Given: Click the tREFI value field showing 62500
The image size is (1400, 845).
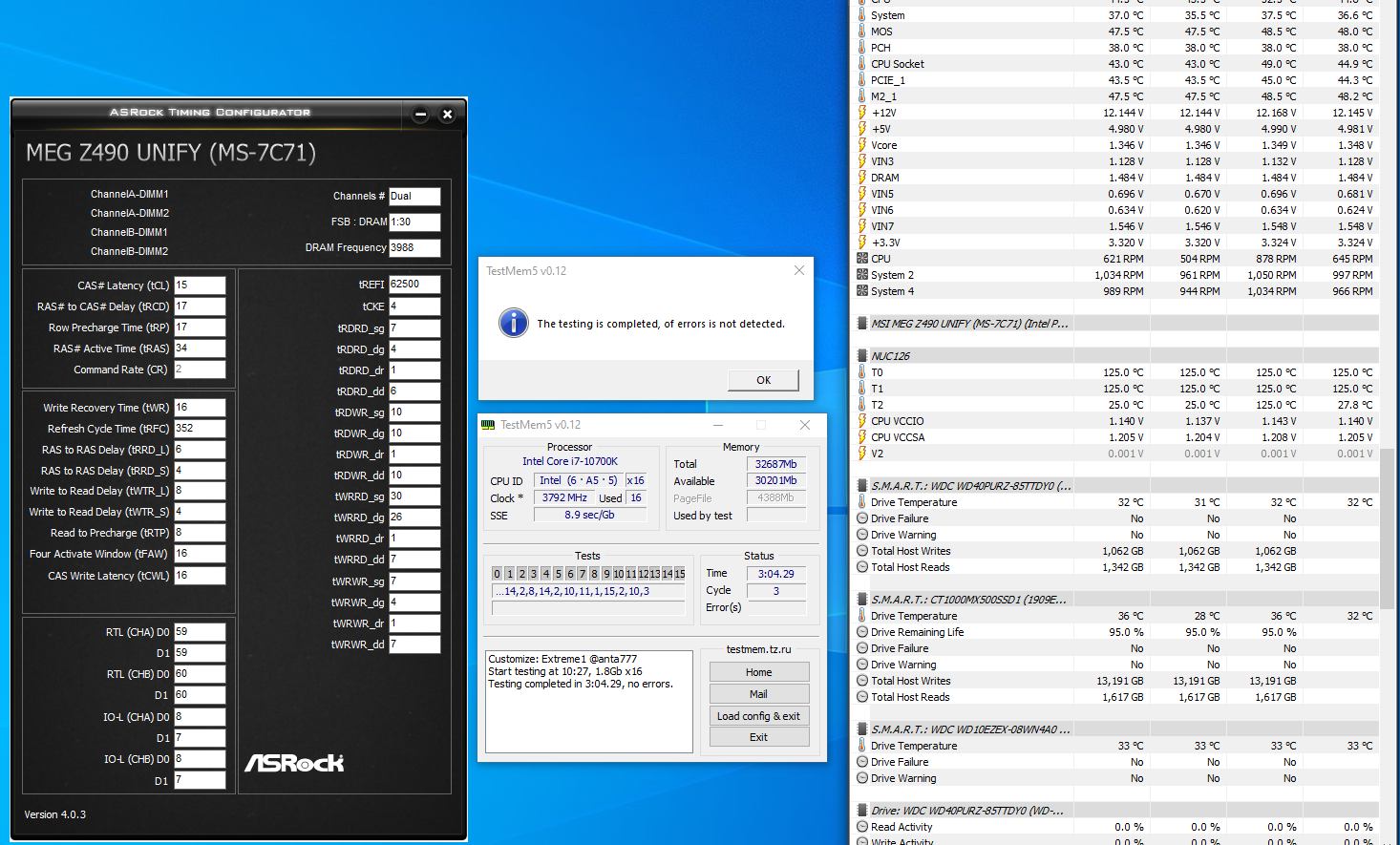Looking at the screenshot, I should point(414,285).
